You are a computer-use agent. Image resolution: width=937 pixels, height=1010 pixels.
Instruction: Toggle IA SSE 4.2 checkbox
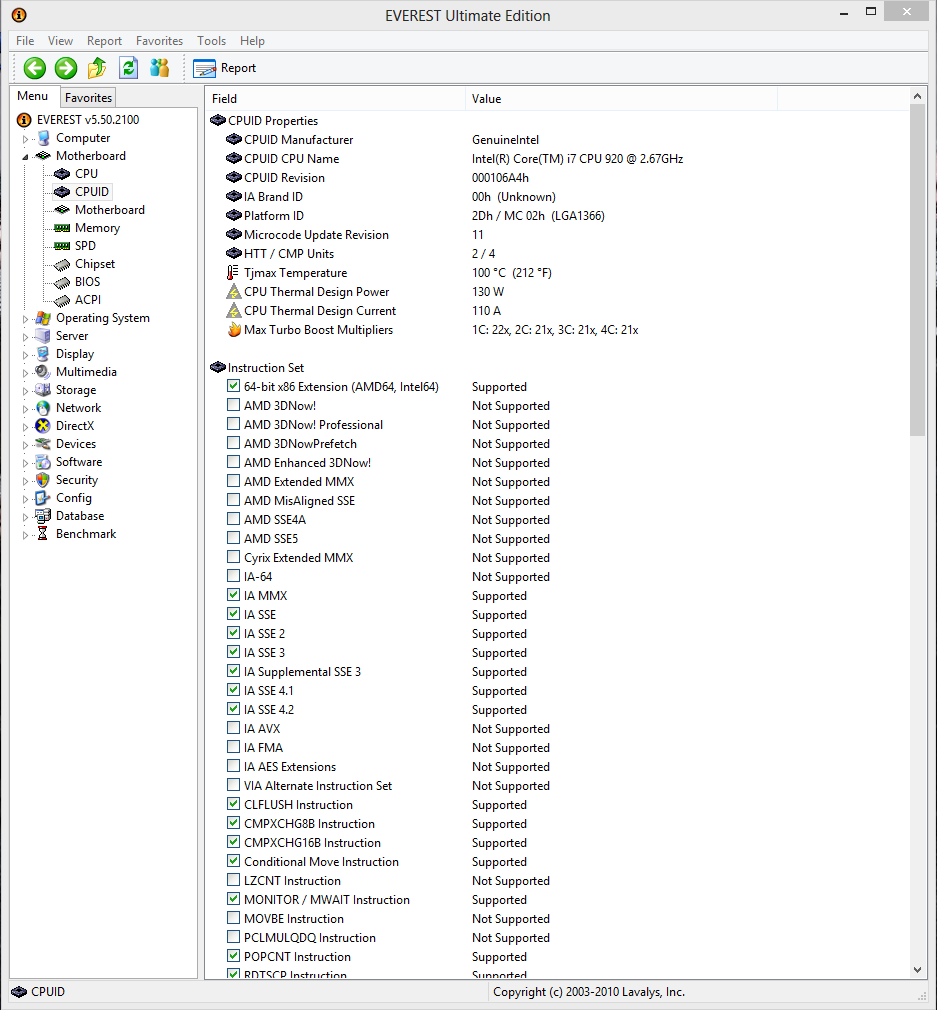click(233, 709)
